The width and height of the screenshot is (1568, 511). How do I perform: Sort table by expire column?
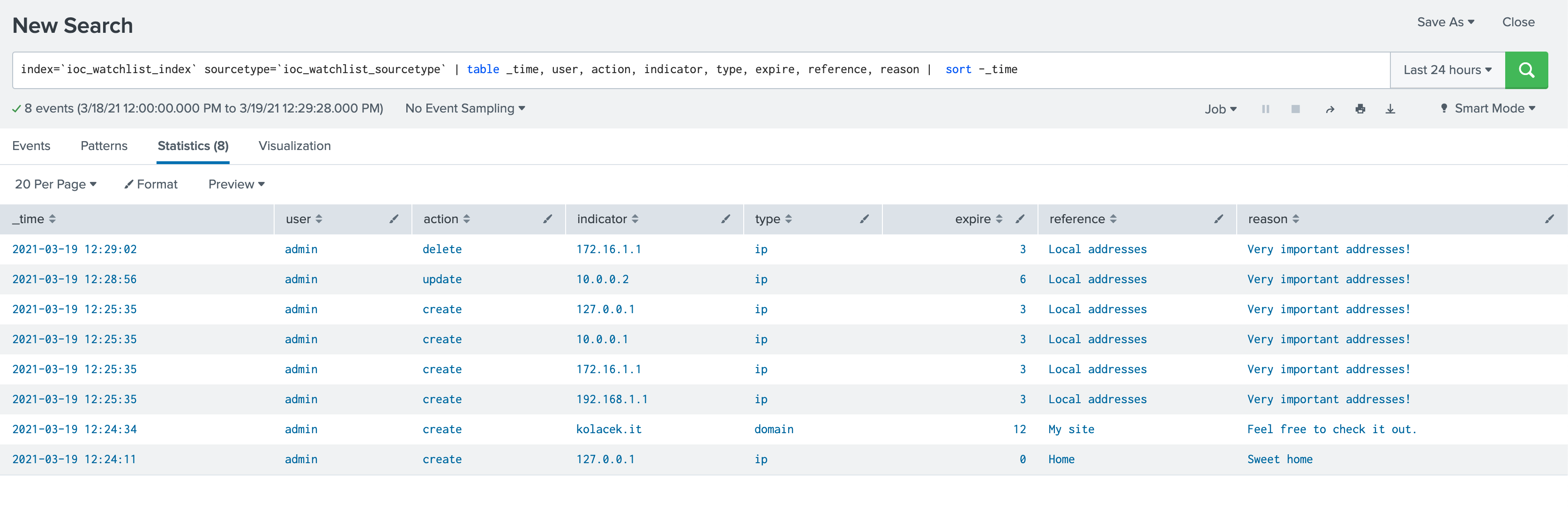tap(978, 218)
